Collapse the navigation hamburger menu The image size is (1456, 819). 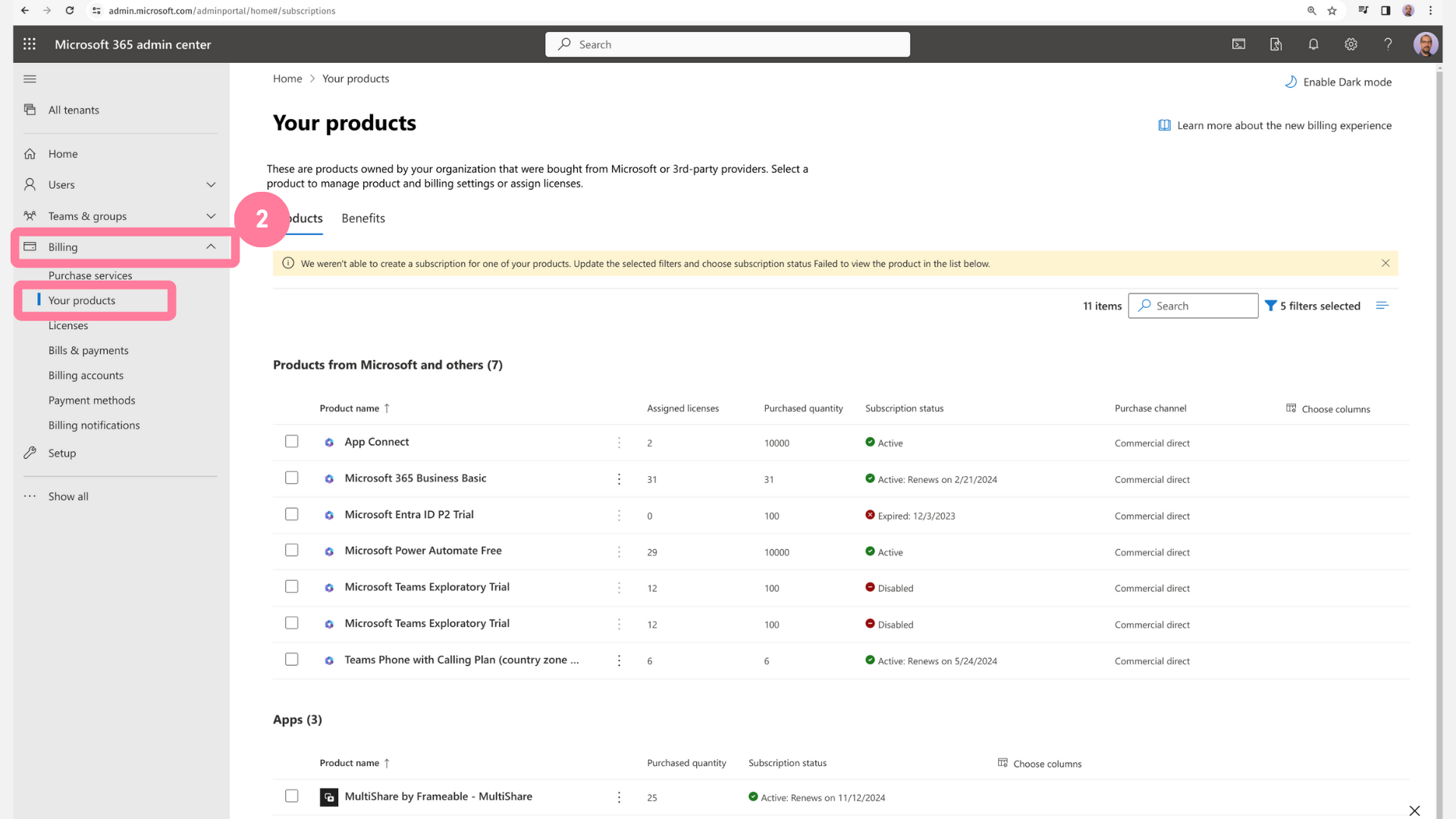tap(30, 79)
